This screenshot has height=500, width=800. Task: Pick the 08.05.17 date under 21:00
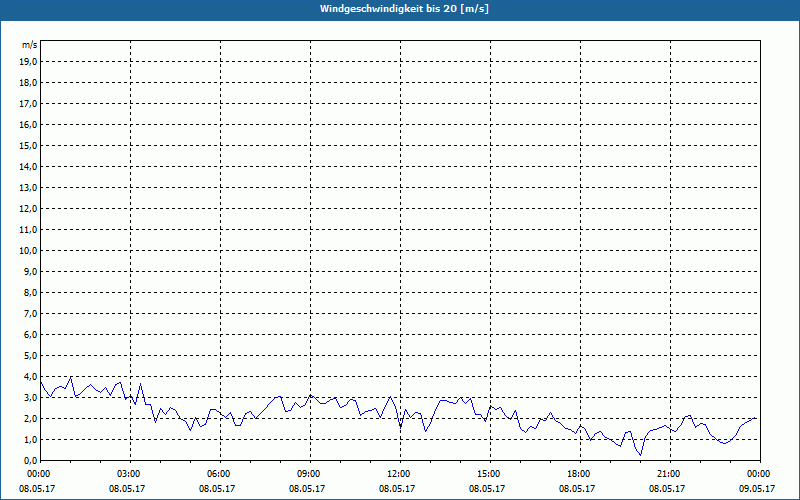[667, 489]
